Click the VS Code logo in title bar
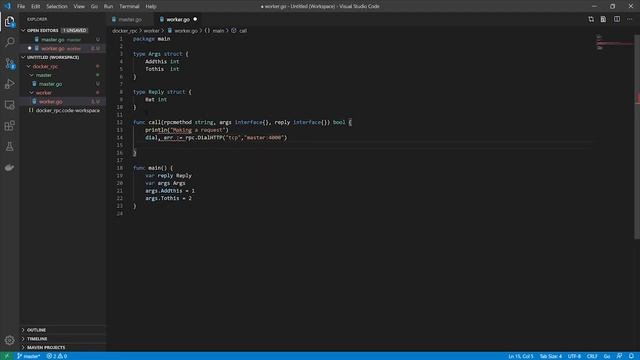This screenshot has height=360, width=640. 7,6
